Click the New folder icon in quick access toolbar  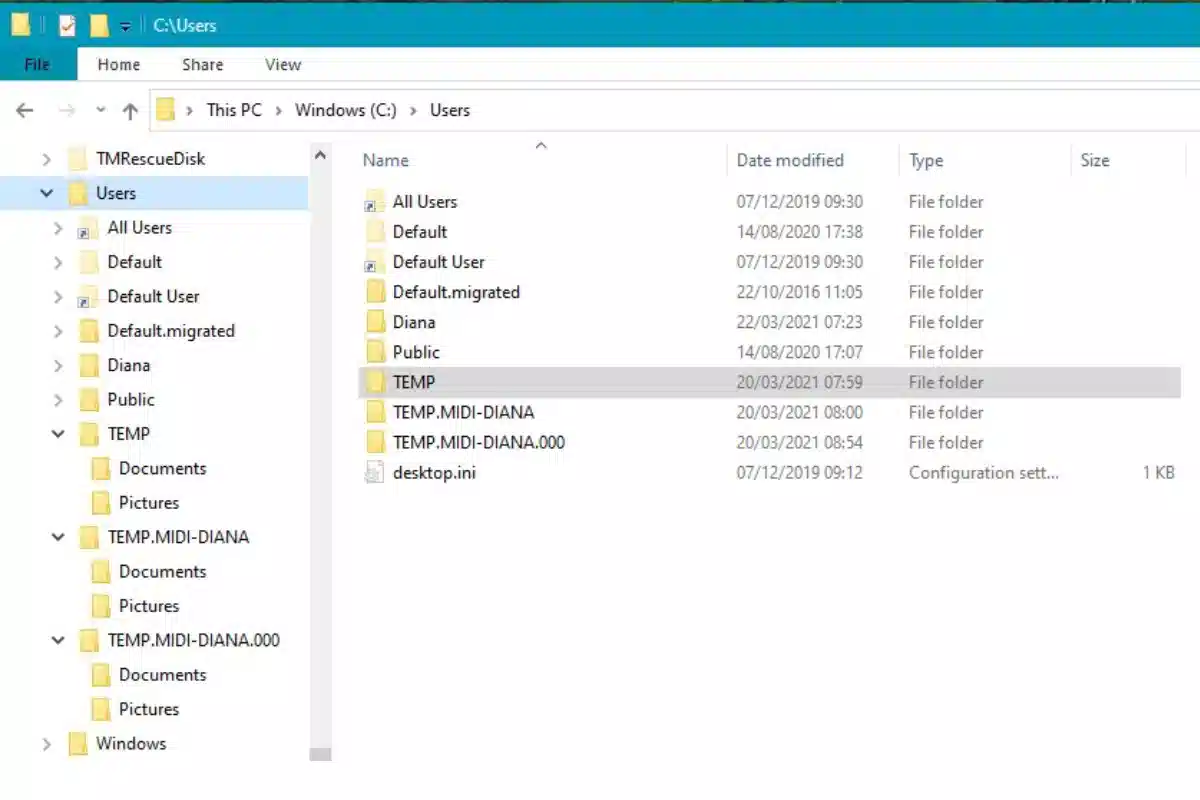(98, 26)
